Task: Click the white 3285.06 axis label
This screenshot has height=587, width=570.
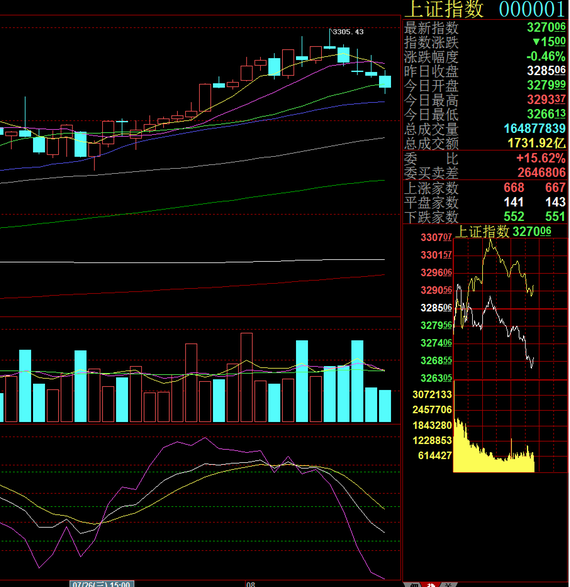Action: point(436,308)
